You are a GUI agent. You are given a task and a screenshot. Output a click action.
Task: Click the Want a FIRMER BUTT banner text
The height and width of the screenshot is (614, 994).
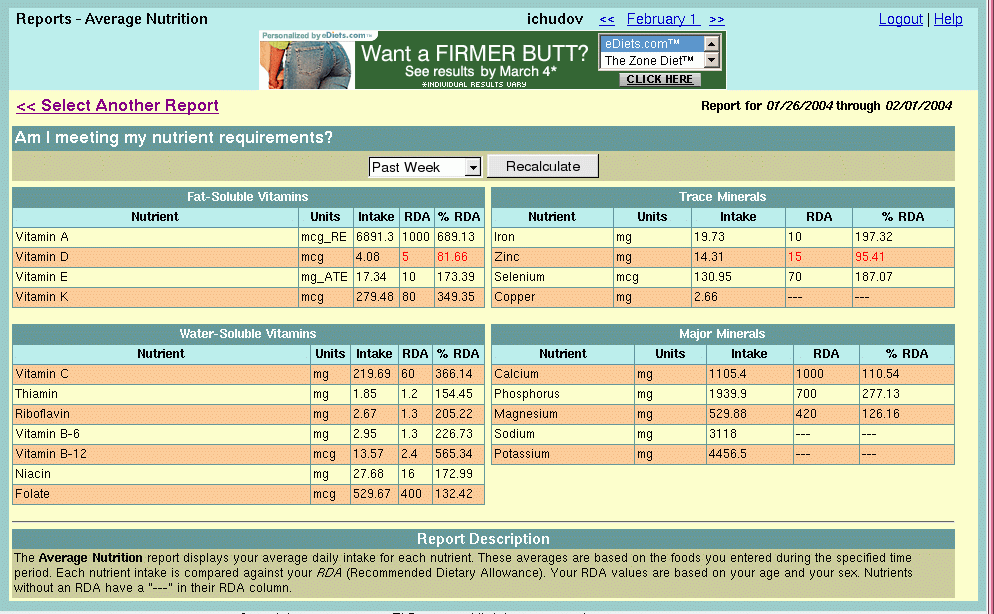pyautogui.click(x=474, y=53)
